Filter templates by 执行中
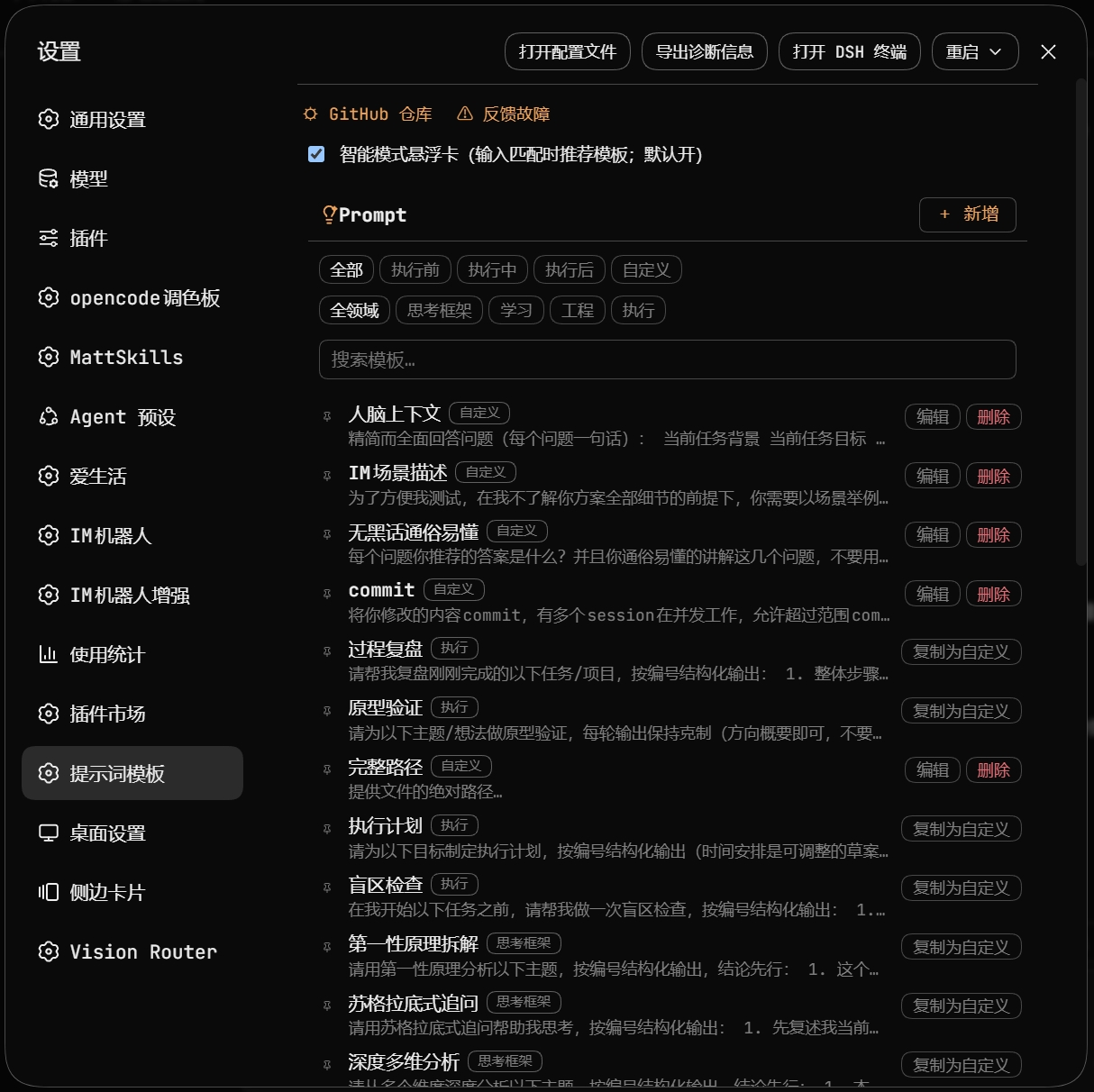The image size is (1094, 1092). (492, 269)
